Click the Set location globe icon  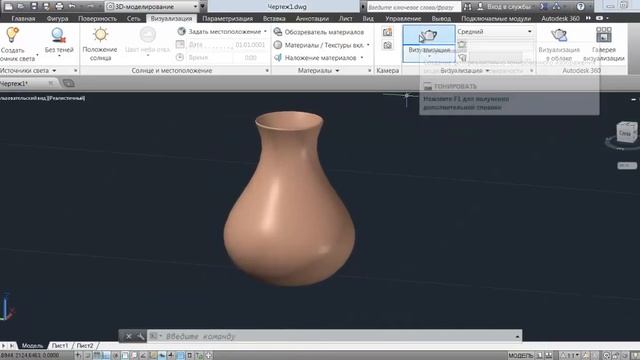tap(182, 31)
